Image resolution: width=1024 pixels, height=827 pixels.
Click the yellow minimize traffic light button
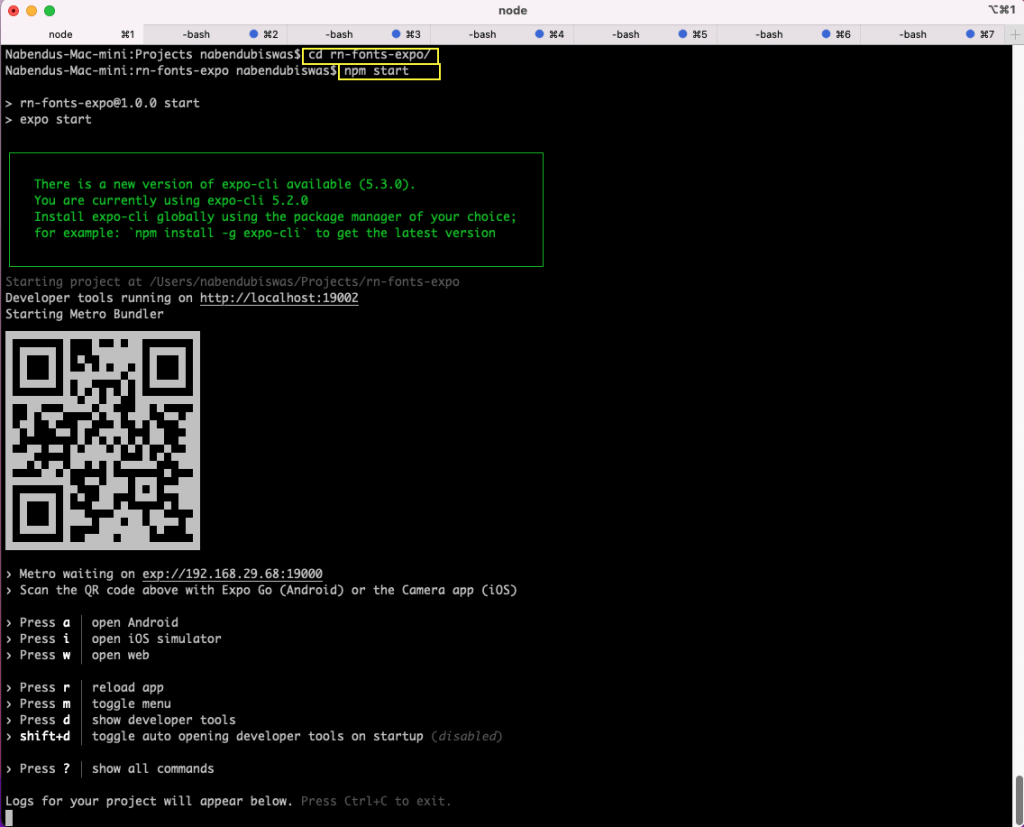[29, 10]
